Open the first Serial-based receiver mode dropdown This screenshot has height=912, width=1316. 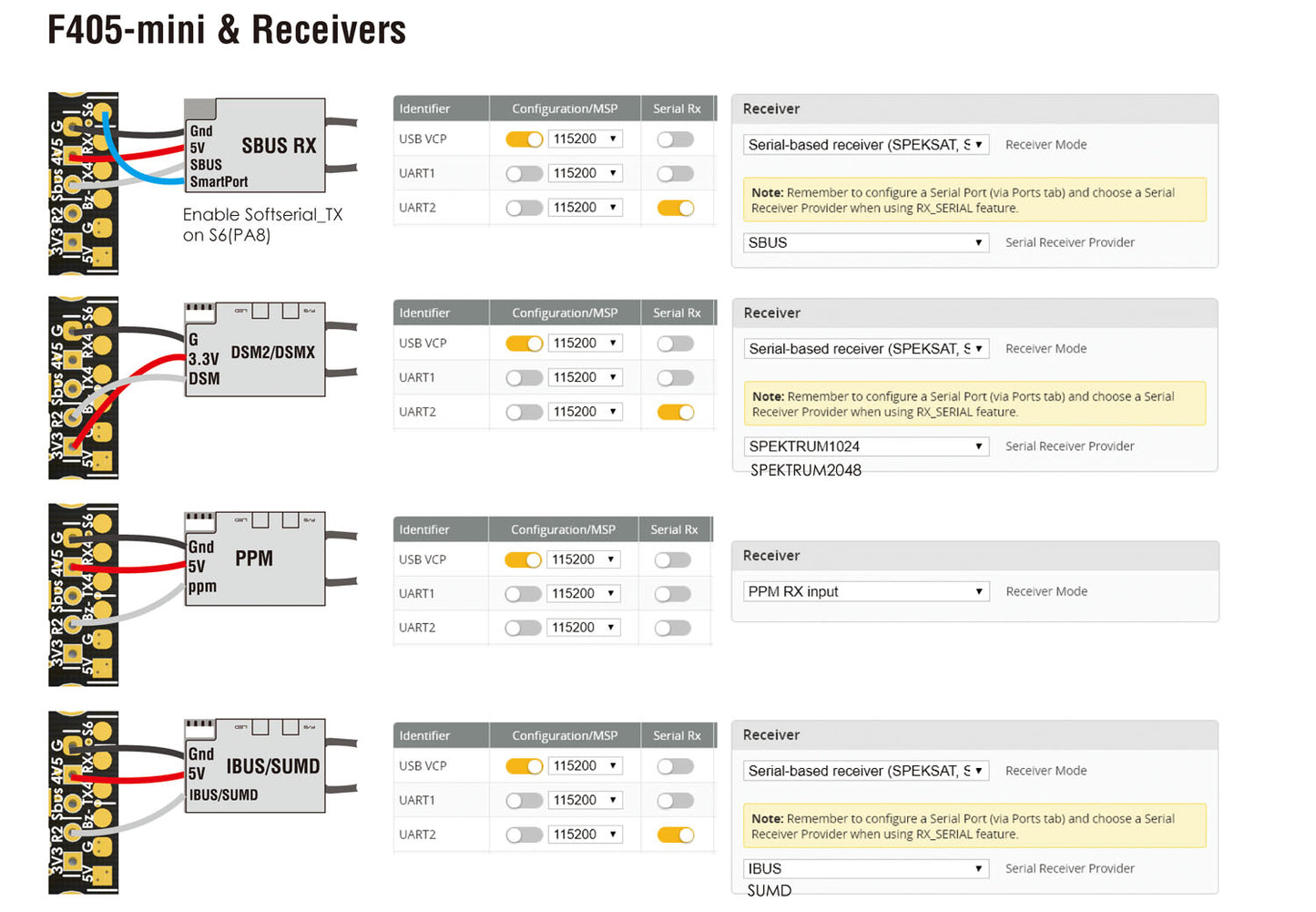866,144
